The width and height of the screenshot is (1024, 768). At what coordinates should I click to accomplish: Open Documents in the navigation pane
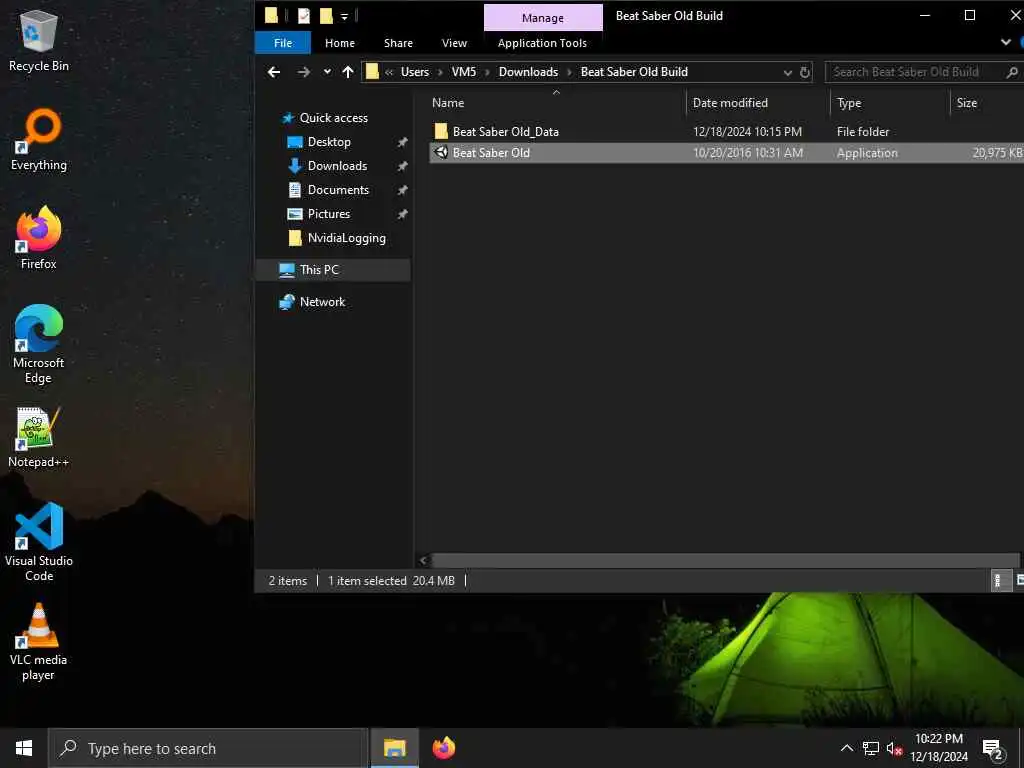[x=338, y=190]
